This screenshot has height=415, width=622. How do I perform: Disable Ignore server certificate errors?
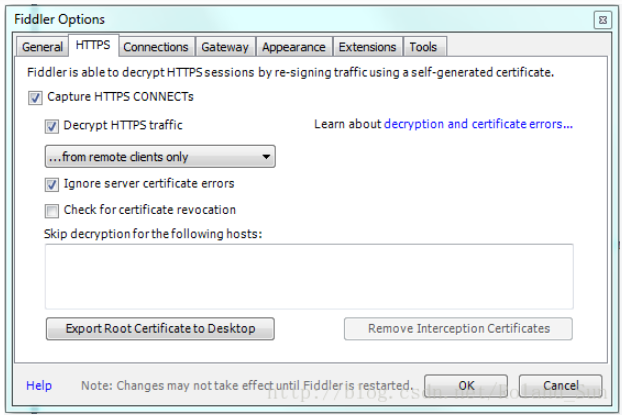[x=52, y=185]
